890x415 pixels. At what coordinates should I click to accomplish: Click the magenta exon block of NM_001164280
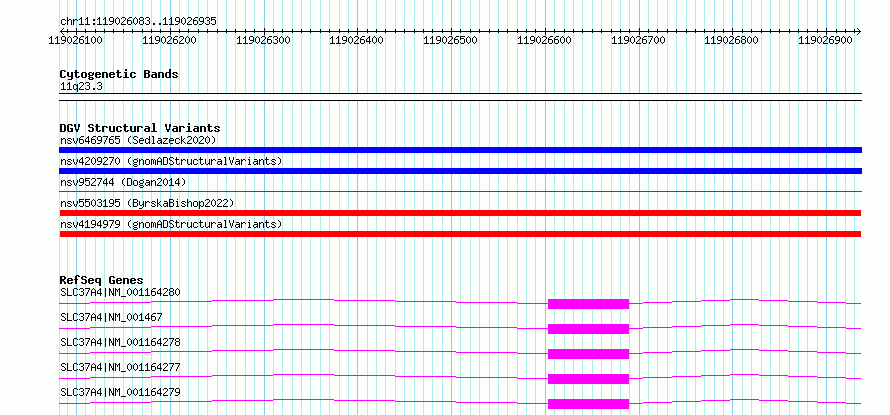[589, 304]
